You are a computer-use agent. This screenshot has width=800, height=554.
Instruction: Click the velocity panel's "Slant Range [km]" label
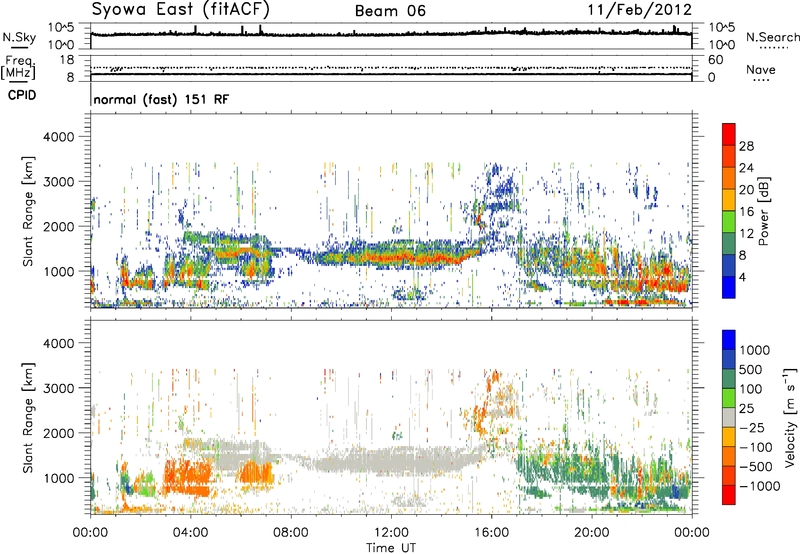coord(28,417)
